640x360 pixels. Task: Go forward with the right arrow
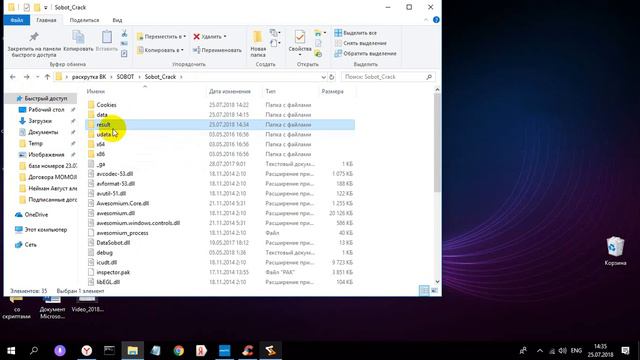coord(27,77)
